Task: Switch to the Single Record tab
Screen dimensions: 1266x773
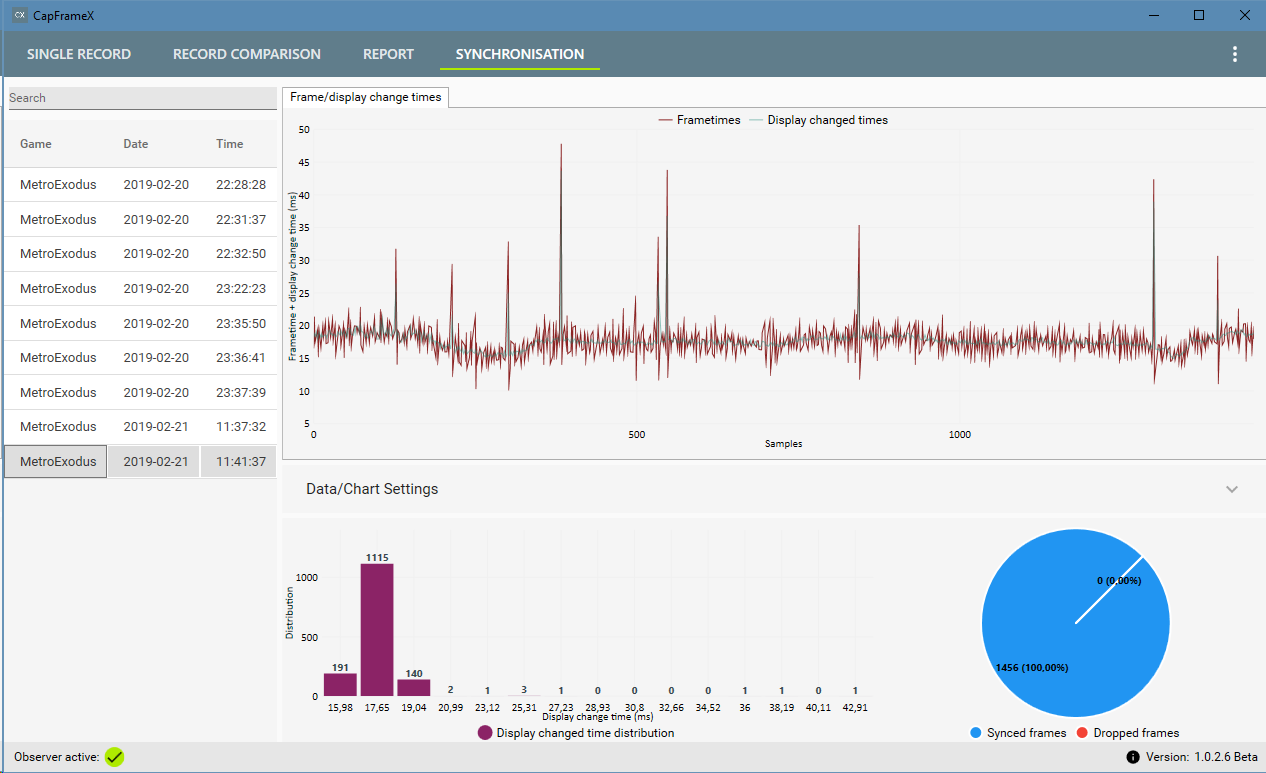Action: (79, 54)
